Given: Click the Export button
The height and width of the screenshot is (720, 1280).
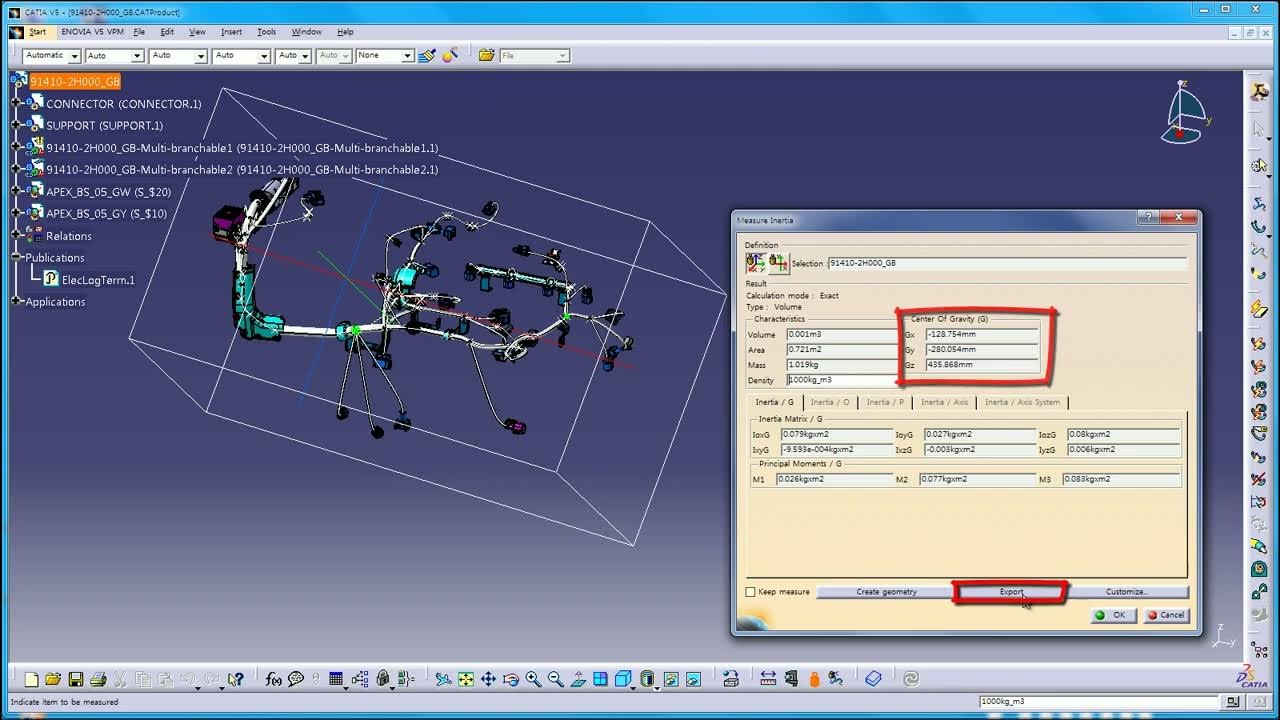Looking at the screenshot, I should pos(1011,592).
